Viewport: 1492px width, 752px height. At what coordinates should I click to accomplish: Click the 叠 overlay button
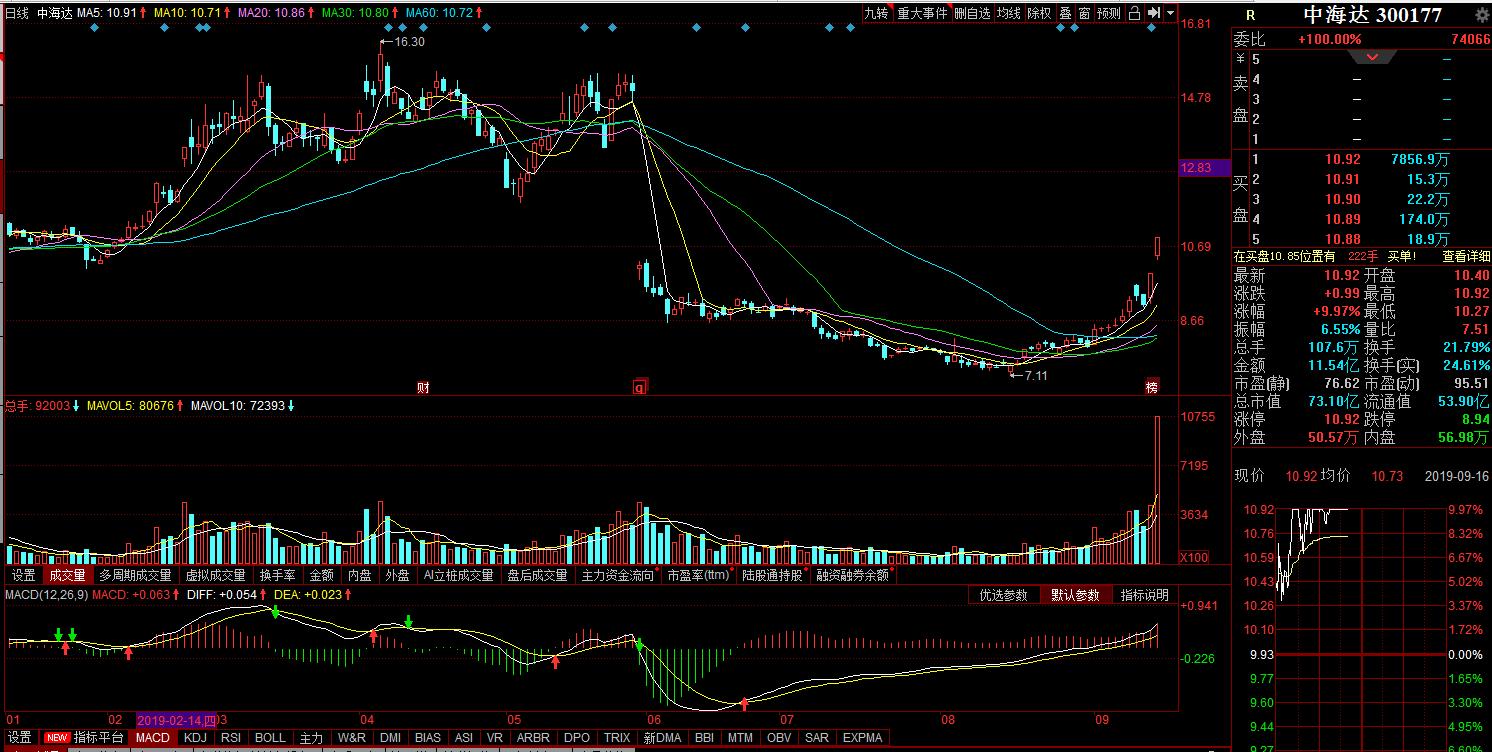(x=1065, y=13)
